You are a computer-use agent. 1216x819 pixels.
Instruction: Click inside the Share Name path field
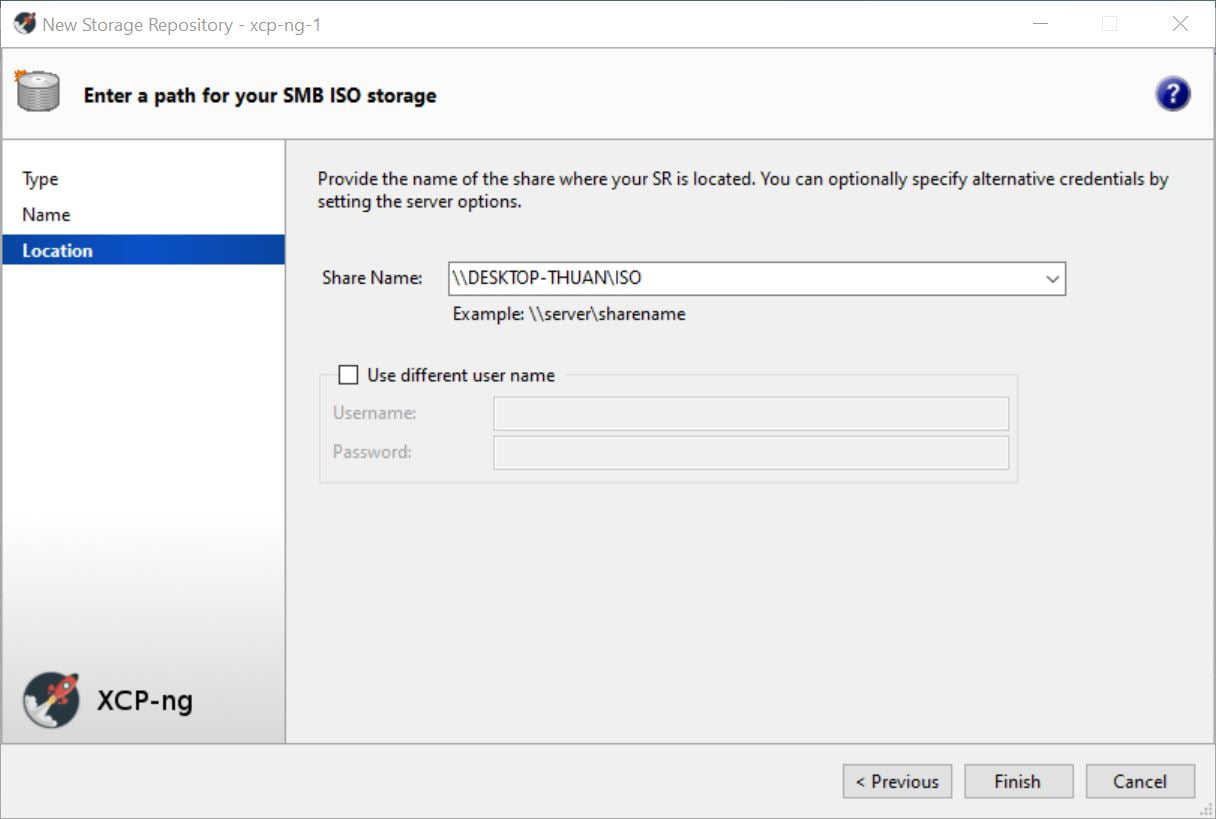[x=740, y=279]
